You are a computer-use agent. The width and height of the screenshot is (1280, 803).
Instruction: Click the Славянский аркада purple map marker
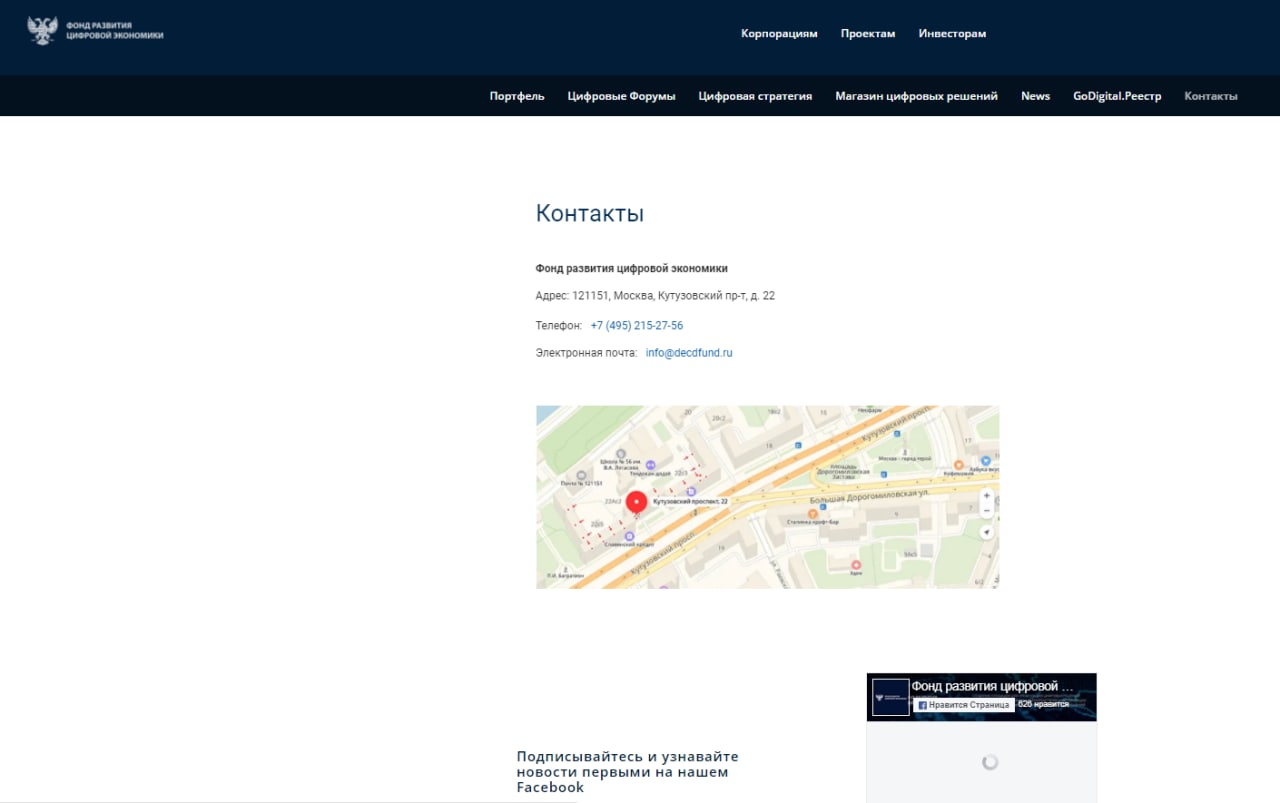[630, 536]
